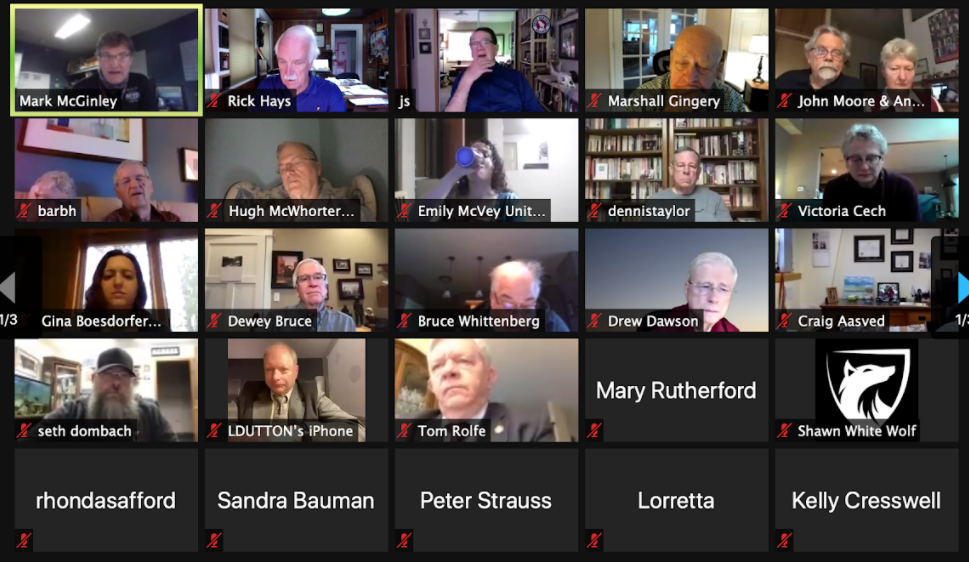
Task: Click the wolf logo of Shawn White Wolf
Action: (x=866, y=385)
